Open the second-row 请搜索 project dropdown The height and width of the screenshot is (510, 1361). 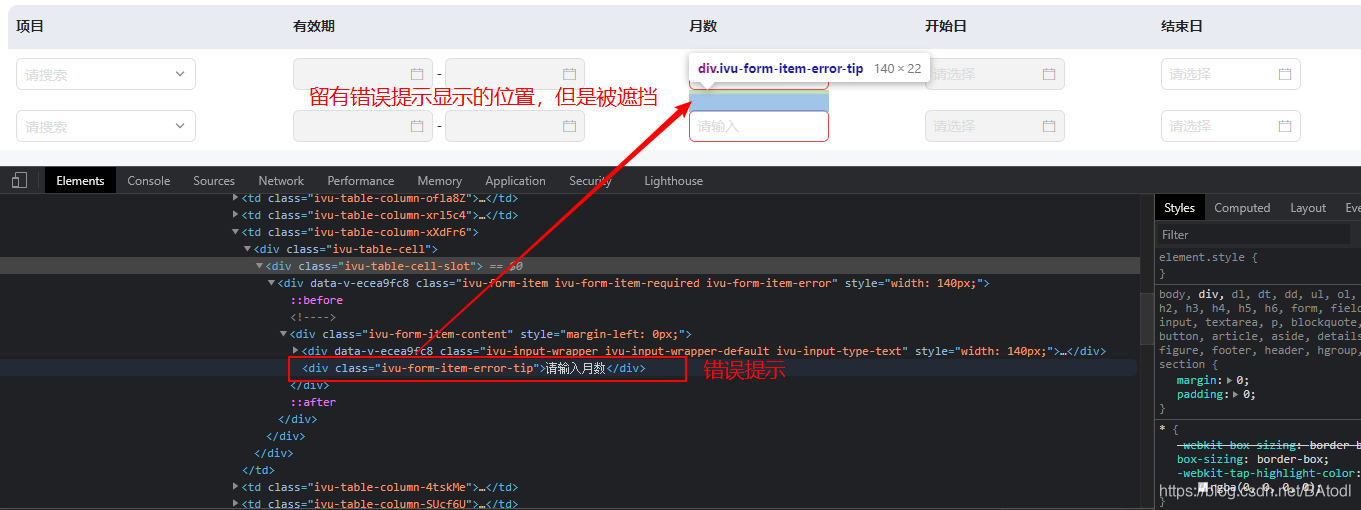(106, 126)
